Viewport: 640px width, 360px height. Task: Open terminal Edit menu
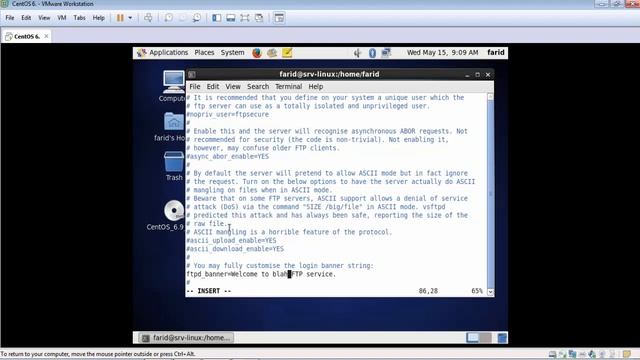pos(213,87)
